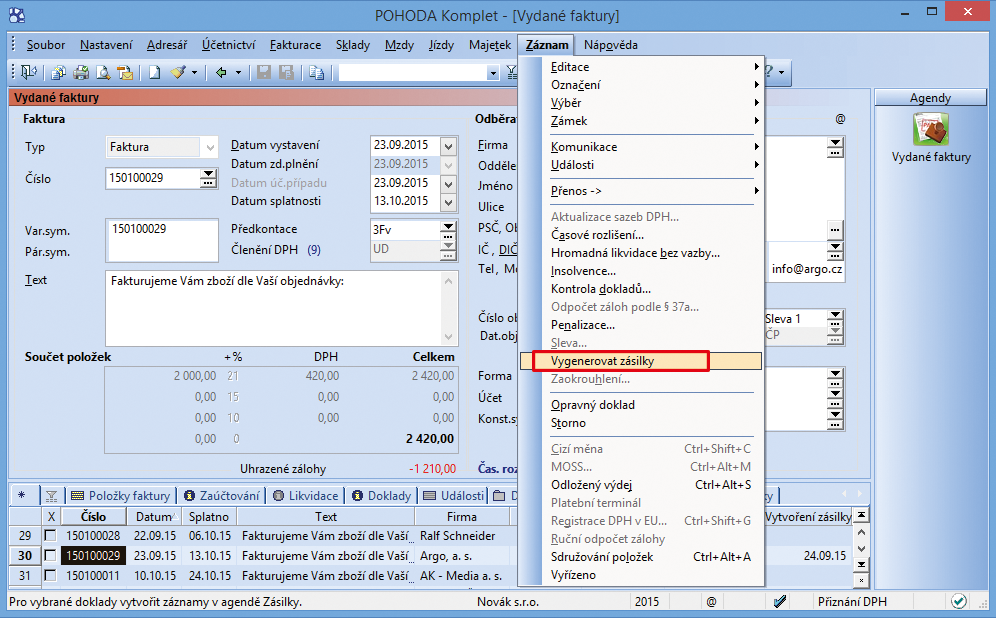The width and height of the screenshot is (996, 618).
Task: Click the @ symbol above the address fields
Action: tap(840, 119)
